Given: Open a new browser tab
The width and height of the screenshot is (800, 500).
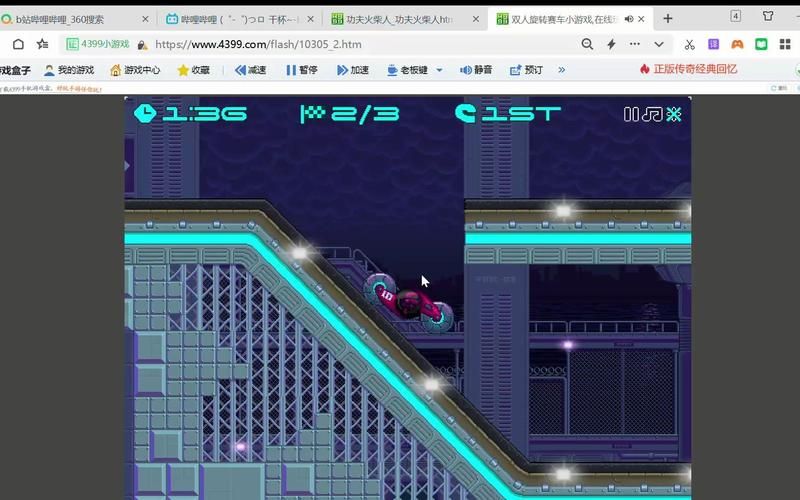Looking at the screenshot, I should click(668, 19).
